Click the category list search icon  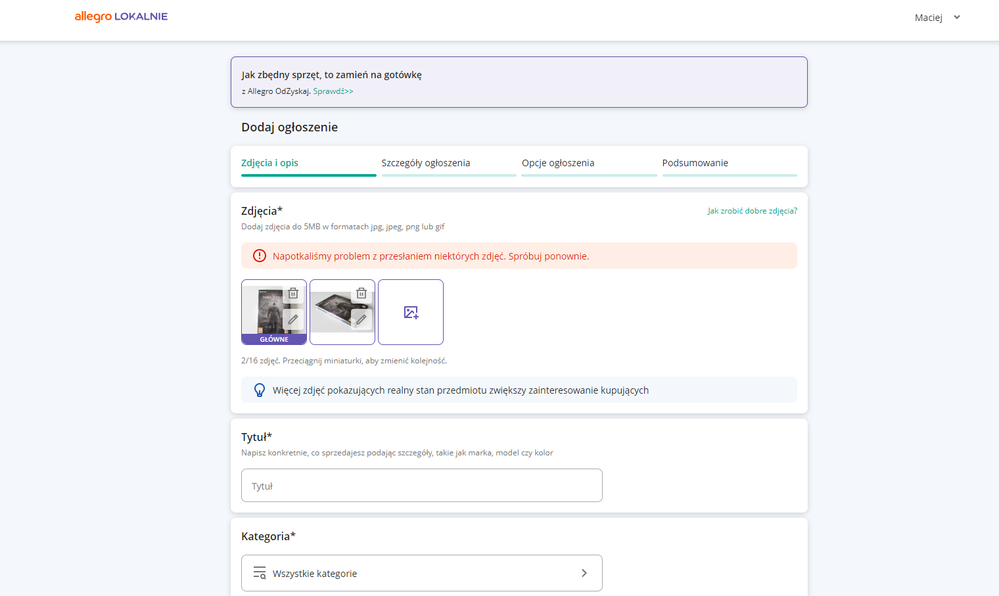tap(259, 573)
